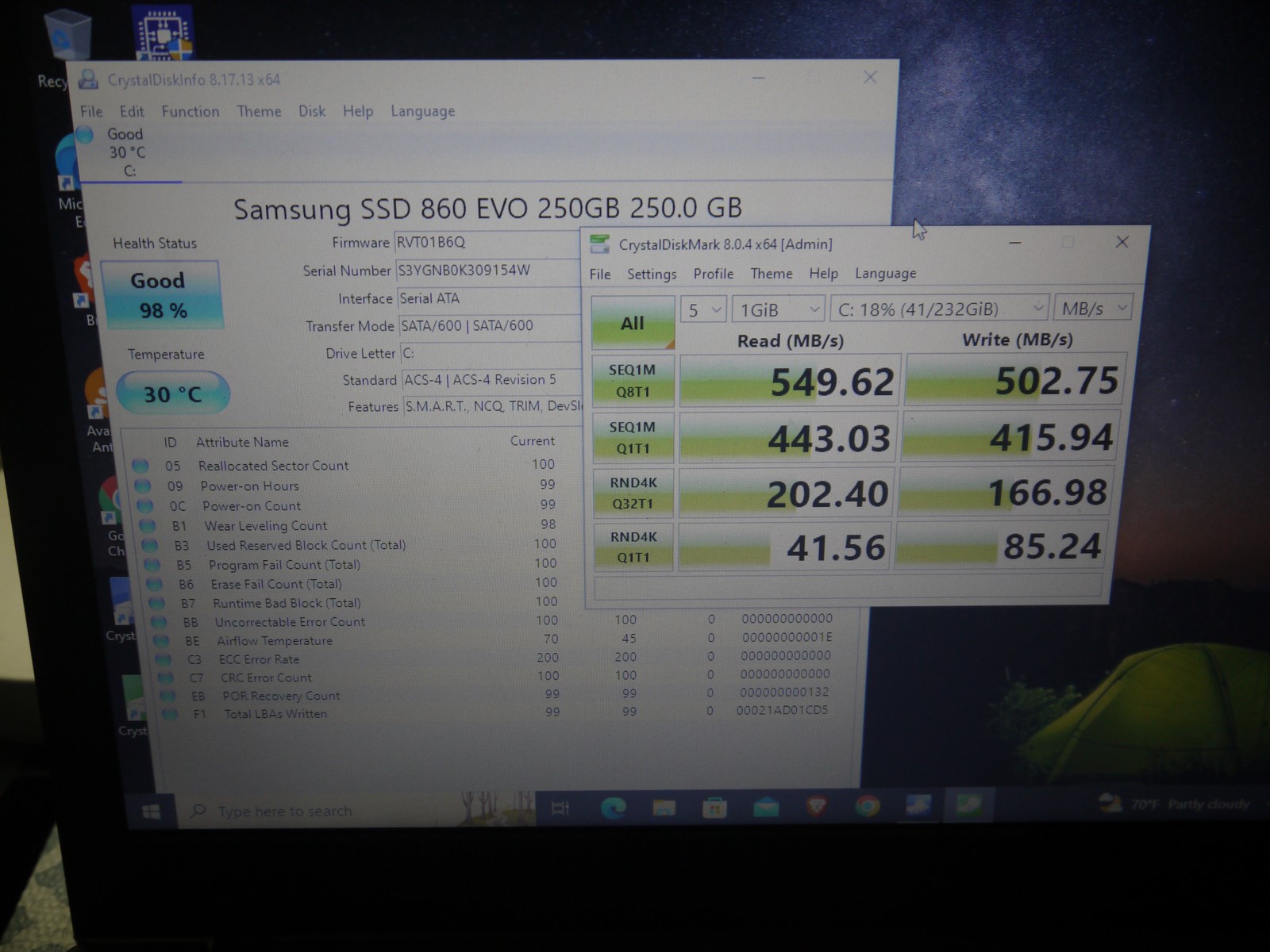Open the Windows Start menu
The width and height of the screenshot is (1270, 952).
(x=151, y=811)
